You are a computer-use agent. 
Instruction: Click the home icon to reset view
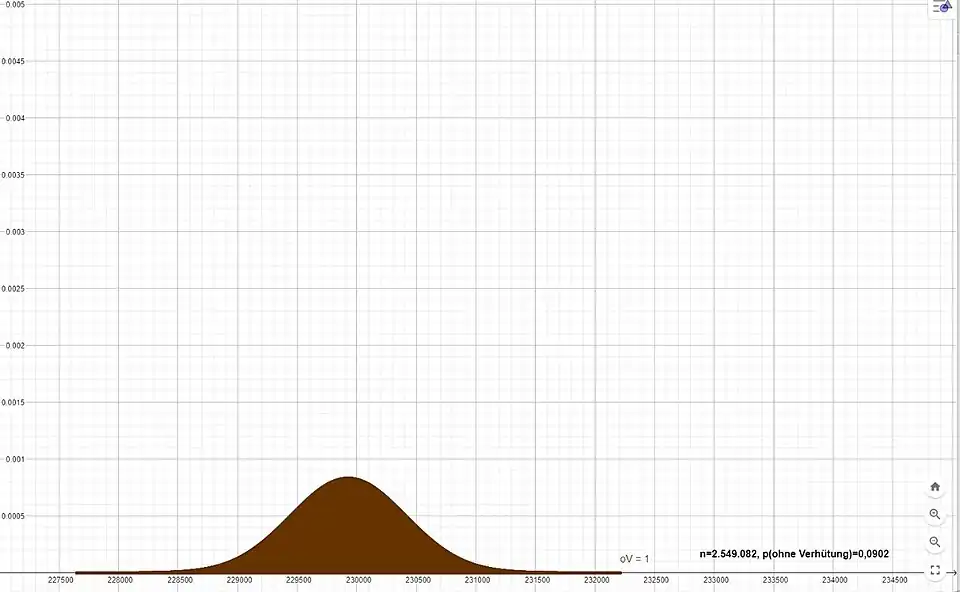click(x=935, y=487)
